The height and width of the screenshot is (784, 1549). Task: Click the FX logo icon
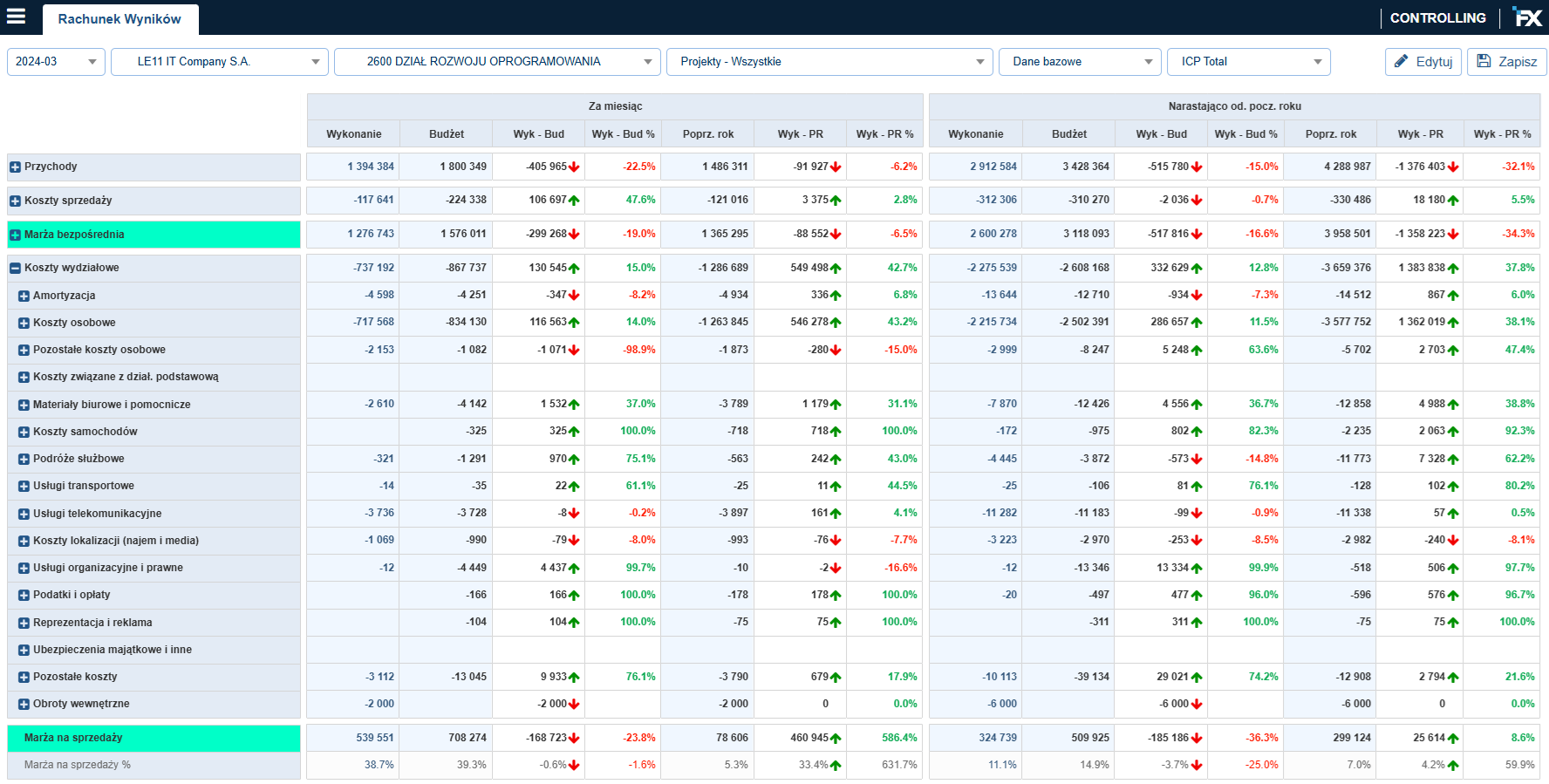[1528, 17]
